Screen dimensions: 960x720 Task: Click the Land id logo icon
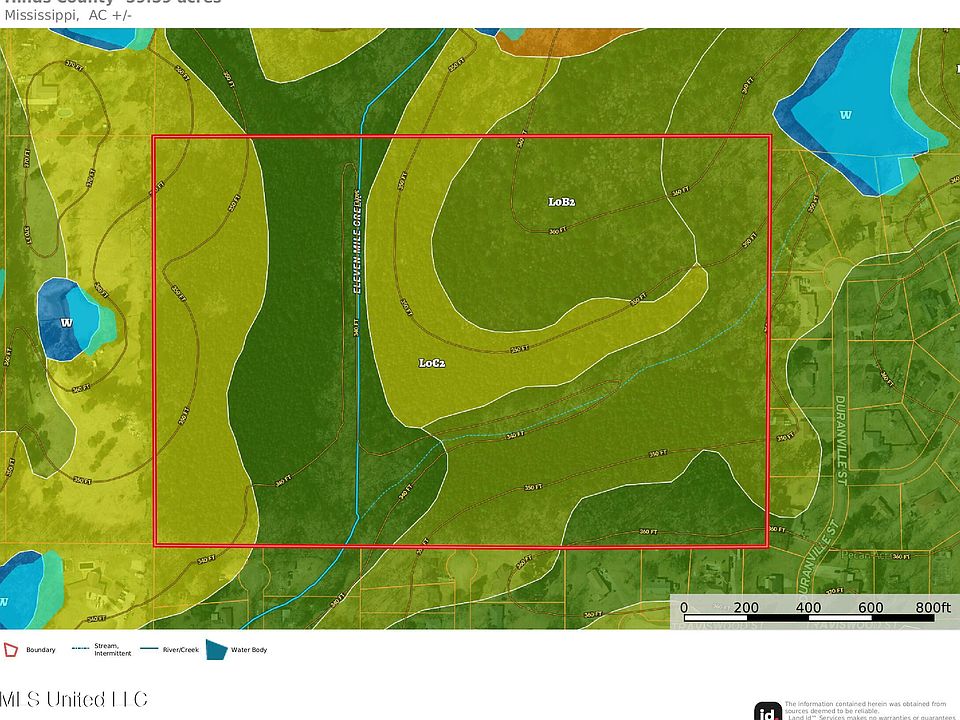click(x=767, y=710)
